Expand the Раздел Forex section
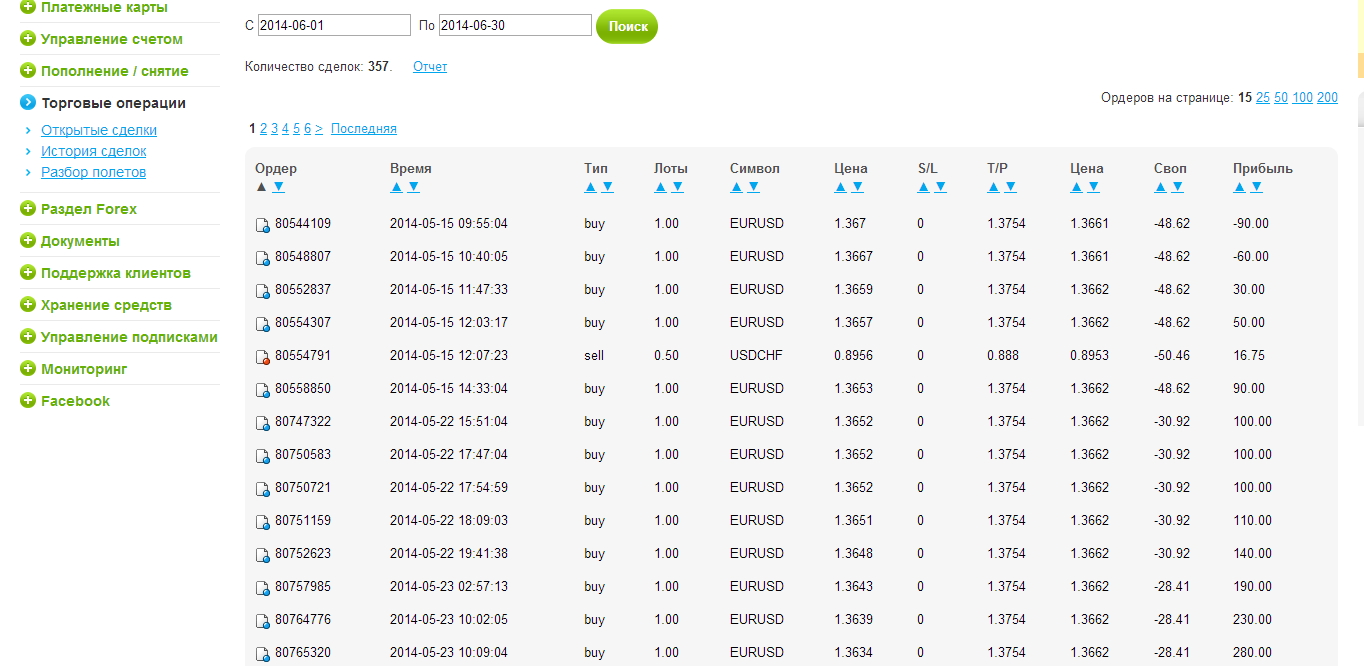This screenshot has height=666, width=1364. 28,209
